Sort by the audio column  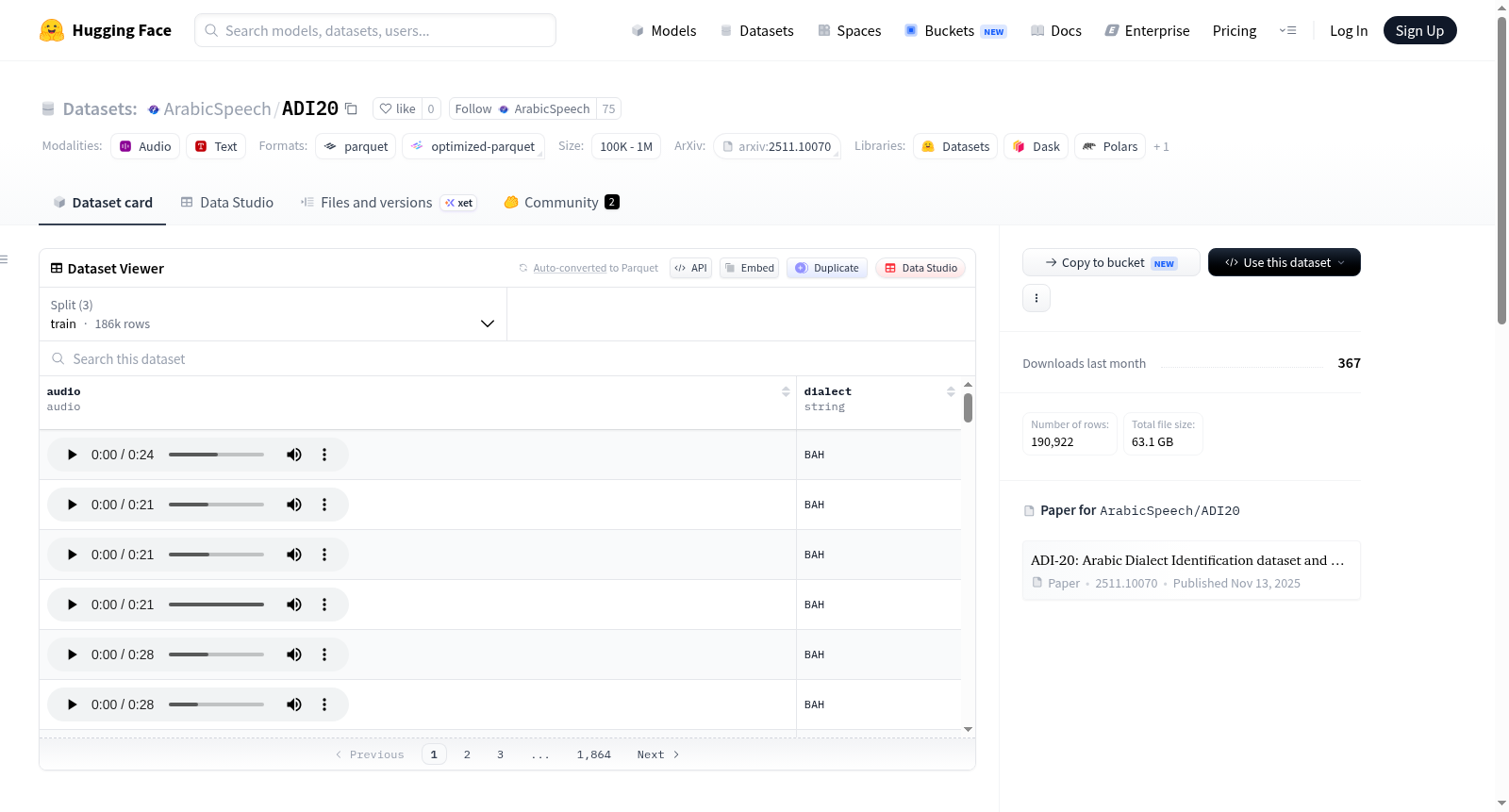click(786, 391)
